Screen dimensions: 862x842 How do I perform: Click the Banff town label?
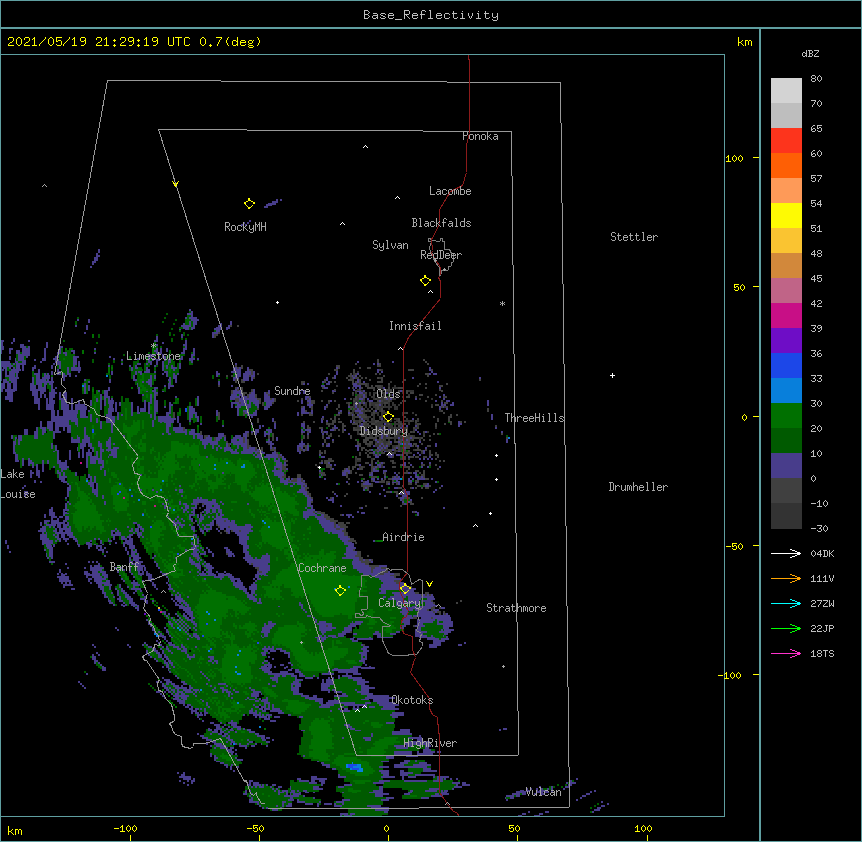124,567
